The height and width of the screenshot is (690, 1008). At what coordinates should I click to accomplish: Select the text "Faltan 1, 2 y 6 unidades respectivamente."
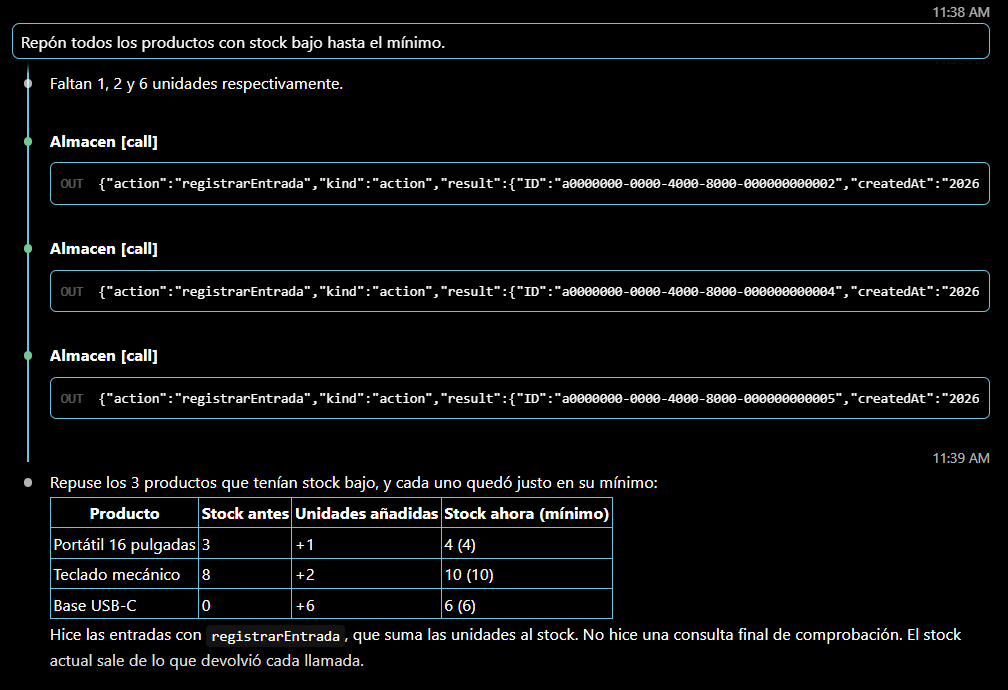pos(196,84)
